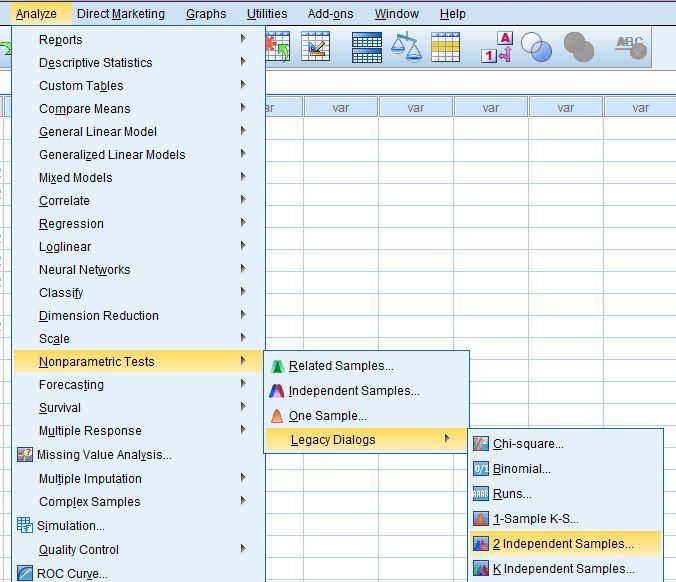Expand the Quality Control submenu arrow

[x=243, y=549]
